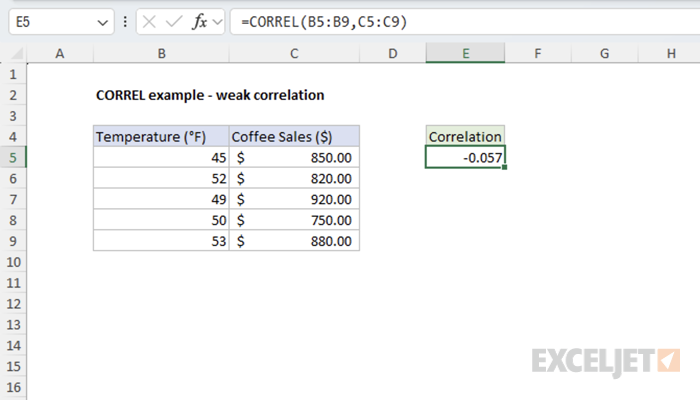The image size is (700, 400).
Task: Select column C header
Action: point(294,54)
